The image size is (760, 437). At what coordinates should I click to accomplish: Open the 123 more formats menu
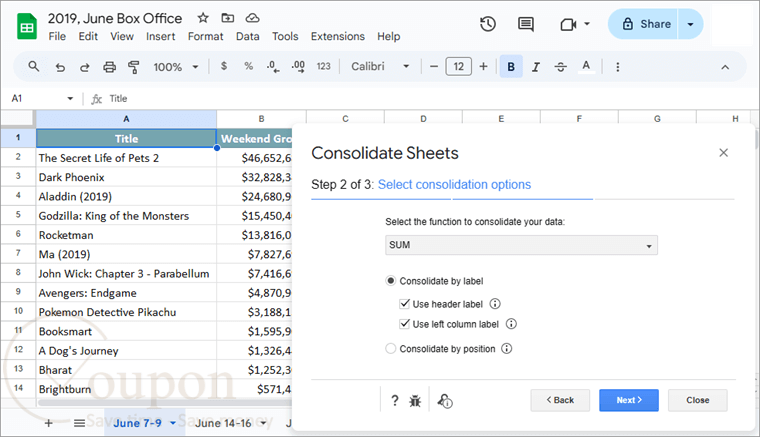(323, 66)
